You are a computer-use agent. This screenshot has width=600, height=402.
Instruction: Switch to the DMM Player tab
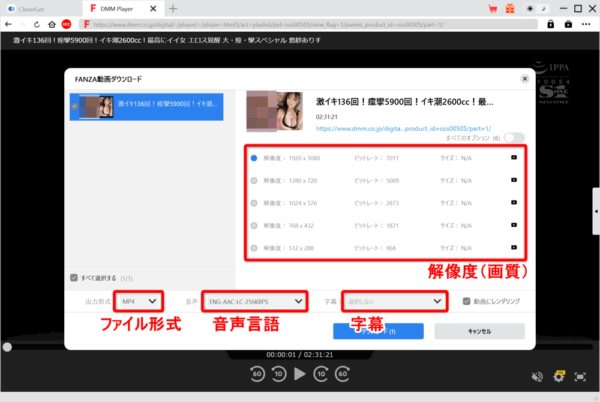[x=123, y=8]
